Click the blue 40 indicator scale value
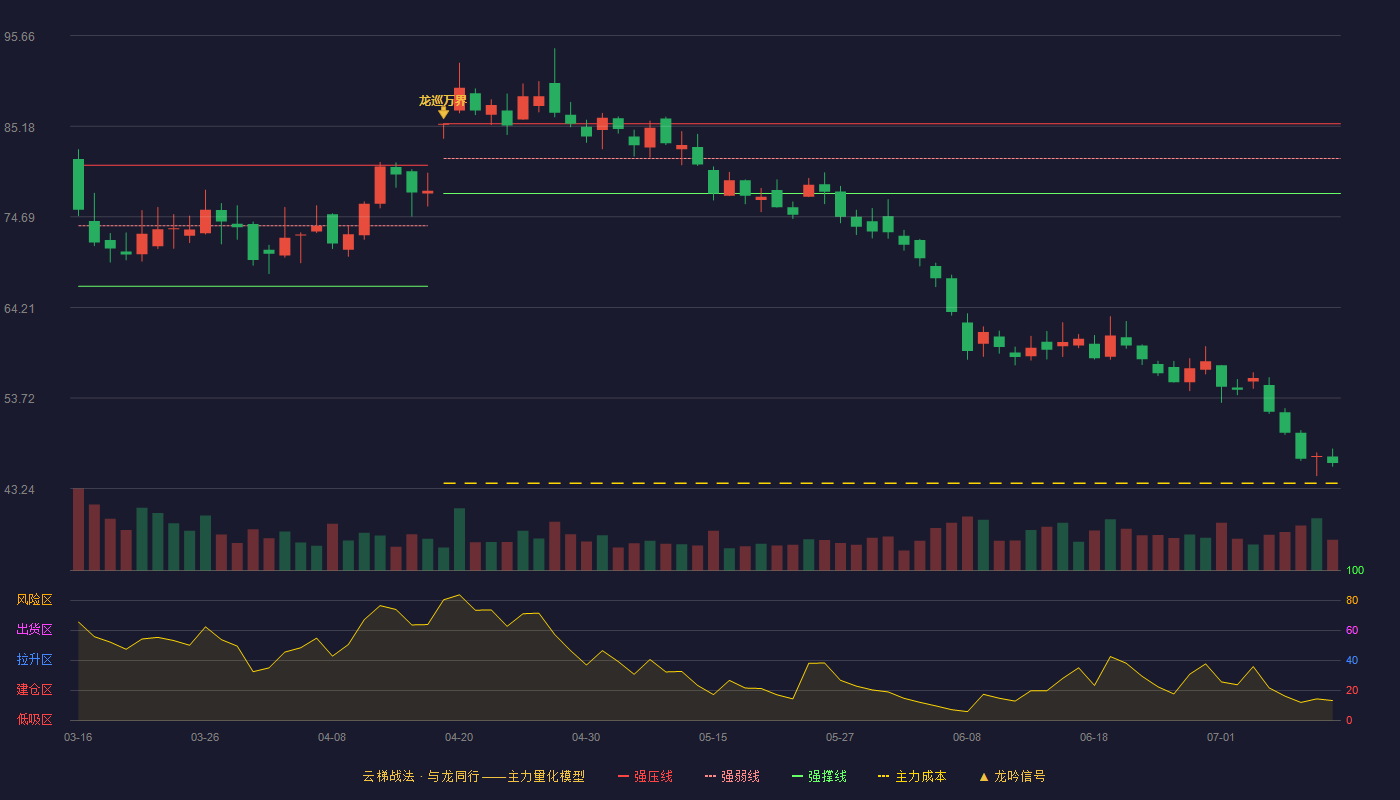The image size is (1400, 800). click(x=1352, y=660)
